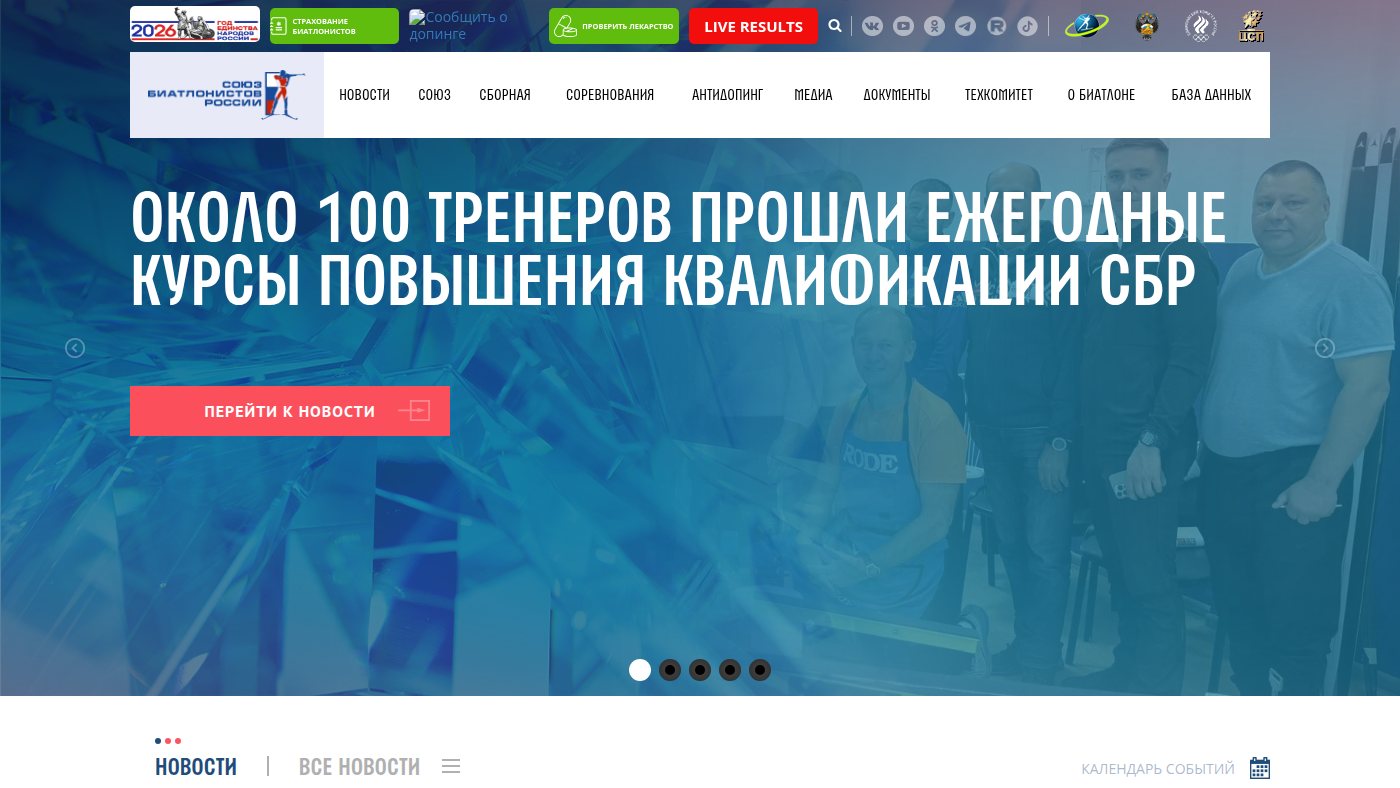This screenshot has width=1400, height=788.
Task: Expand the Медиа menu
Action: (x=813, y=95)
